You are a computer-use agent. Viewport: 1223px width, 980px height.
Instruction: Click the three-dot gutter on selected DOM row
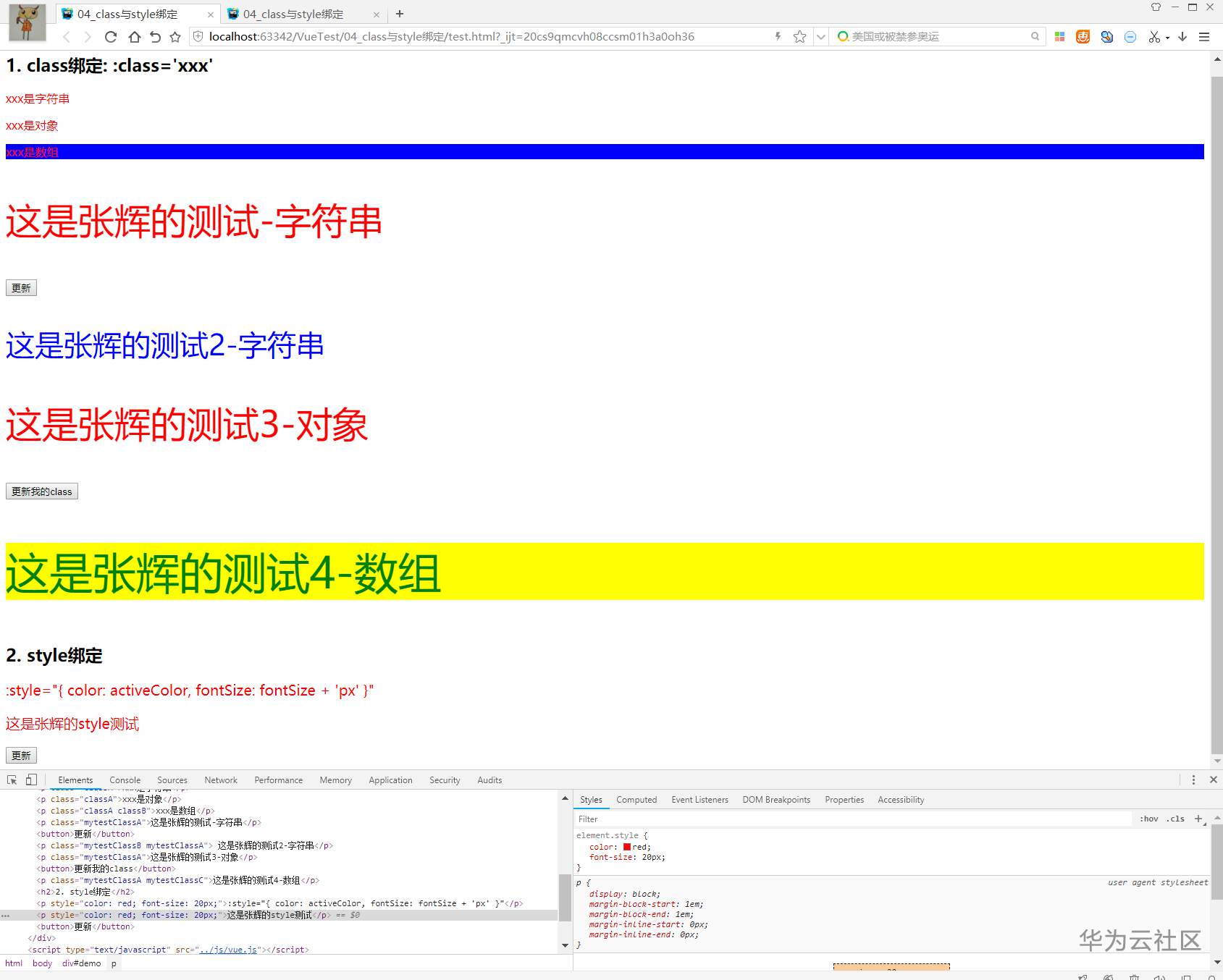point(5,916)
